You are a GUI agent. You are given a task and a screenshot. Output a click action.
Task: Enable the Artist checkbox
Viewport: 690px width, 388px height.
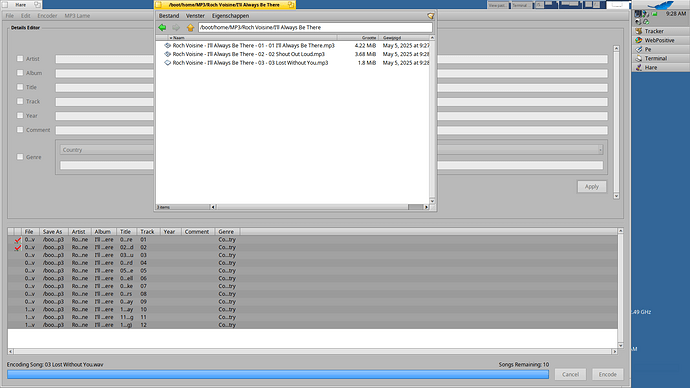point(20,59)
